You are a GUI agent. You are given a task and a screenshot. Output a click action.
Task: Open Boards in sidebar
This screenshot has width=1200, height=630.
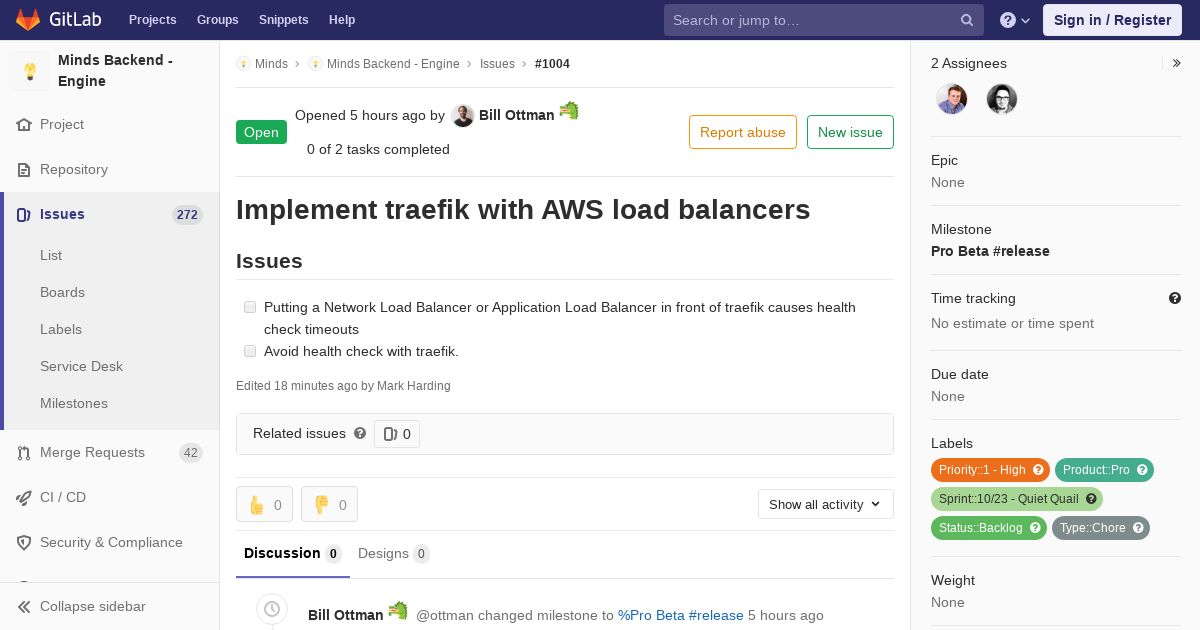click(x=62, y=292)
